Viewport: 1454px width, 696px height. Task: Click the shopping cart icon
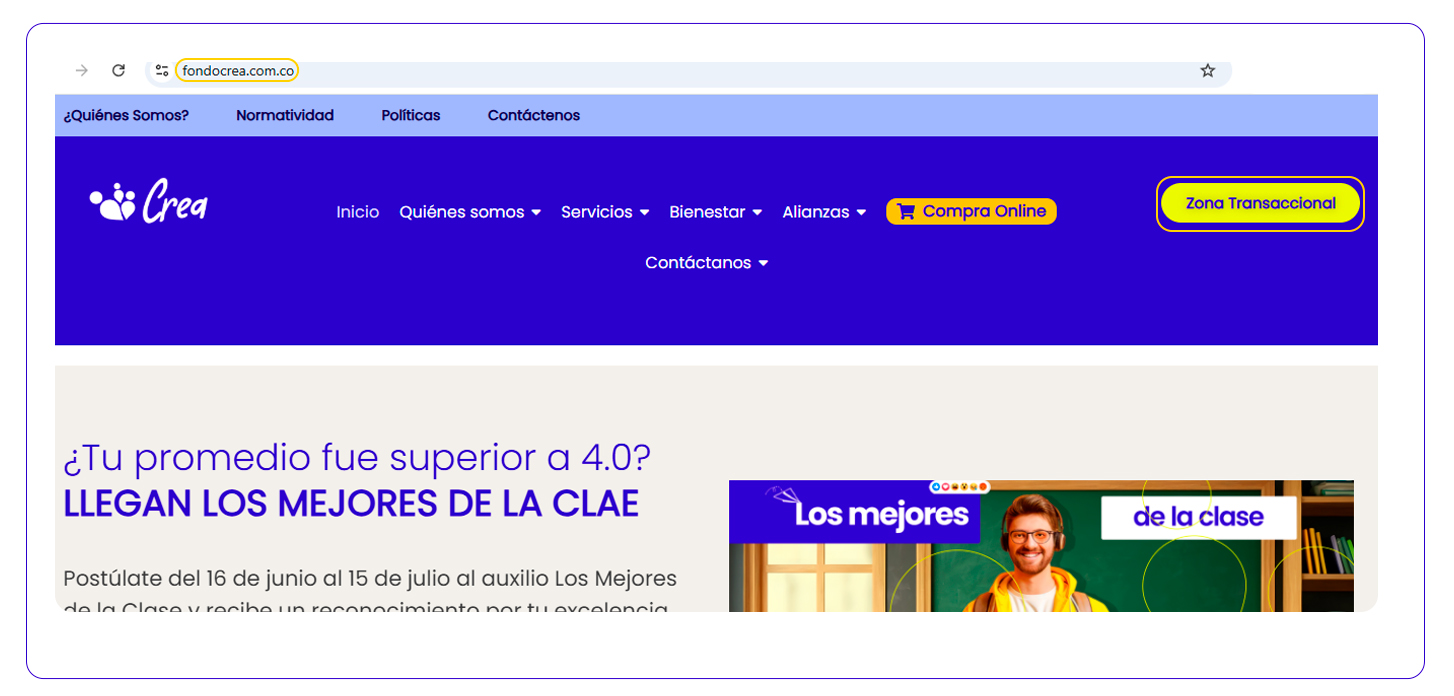coord(905,212)
